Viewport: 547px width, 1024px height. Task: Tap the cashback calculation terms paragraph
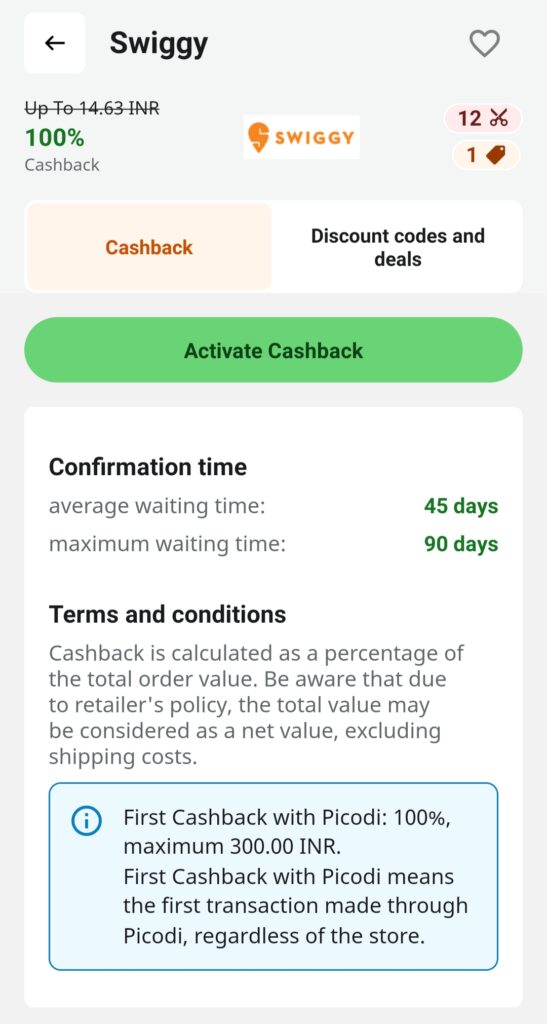click(257, 705)
